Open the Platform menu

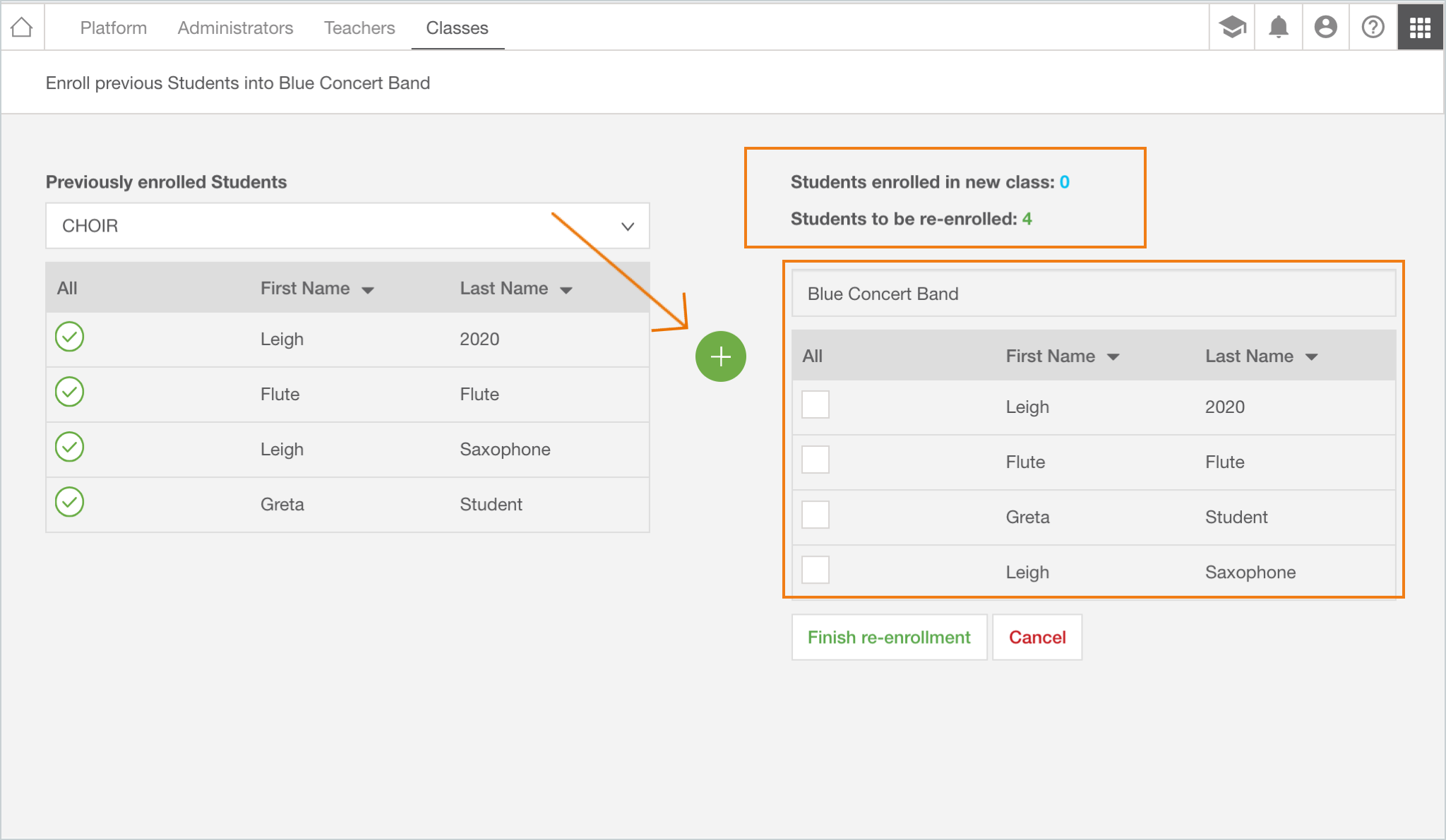[x=114, y=28]
